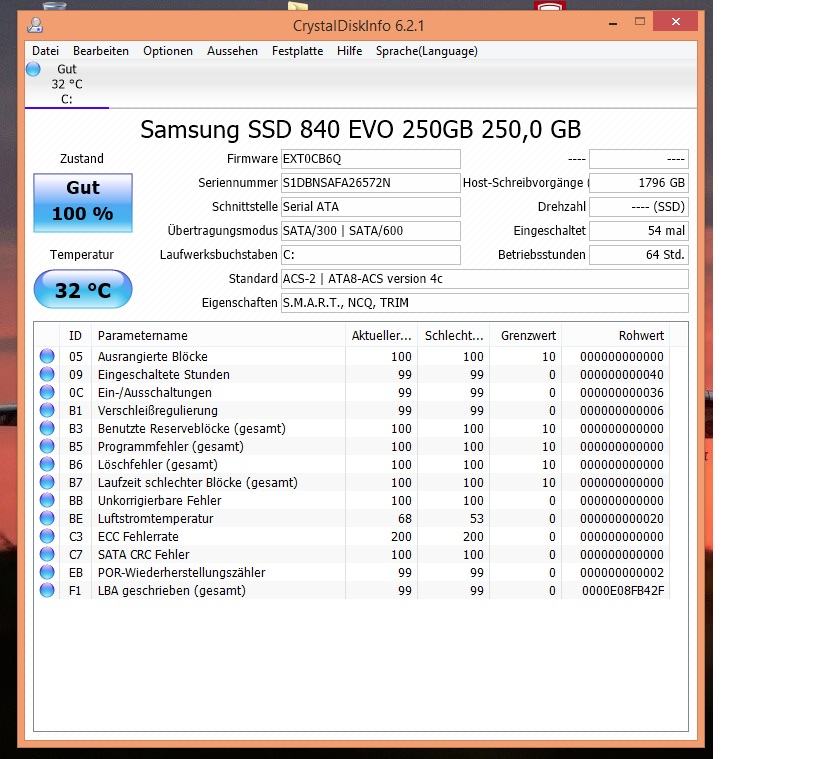Click the Standard field ACS-2 | ATA8-ACS
The height and width of the screenshot is (759, 819).
[x=485, y=279]
